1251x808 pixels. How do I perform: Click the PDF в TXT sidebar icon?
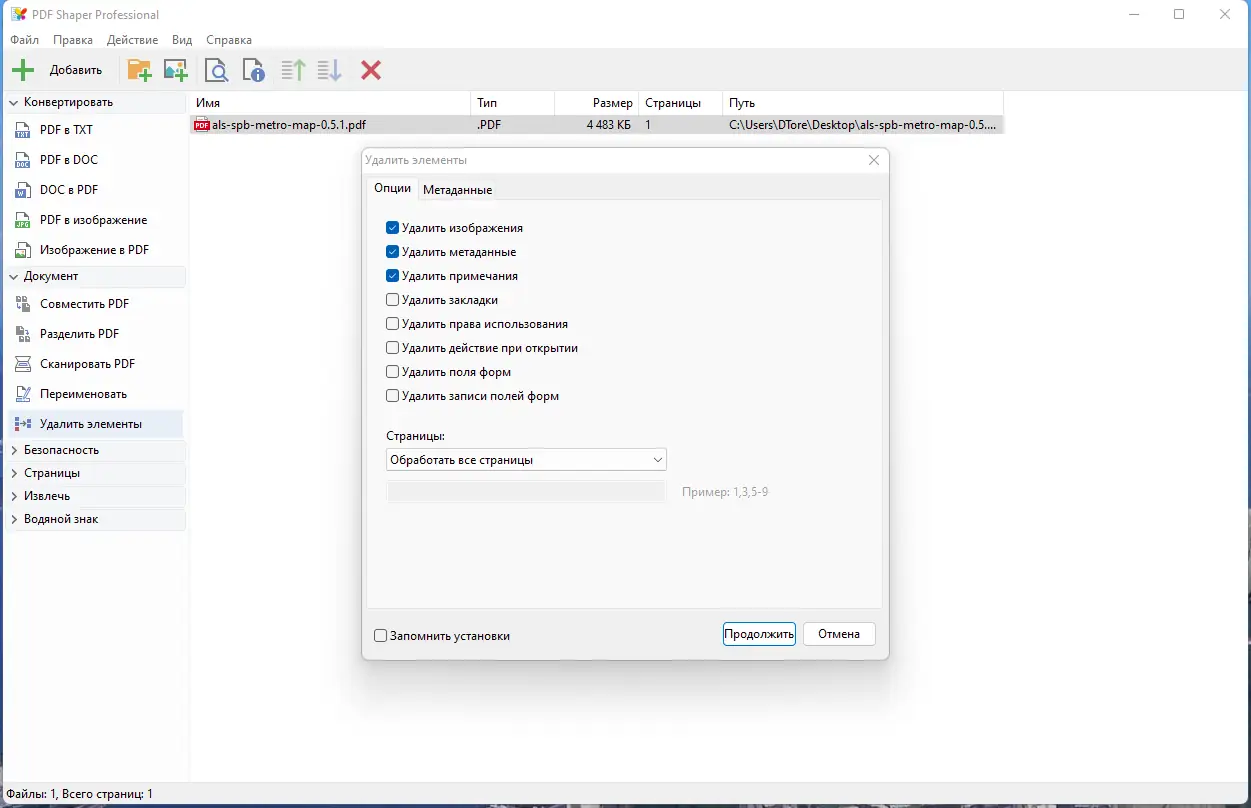23,130
